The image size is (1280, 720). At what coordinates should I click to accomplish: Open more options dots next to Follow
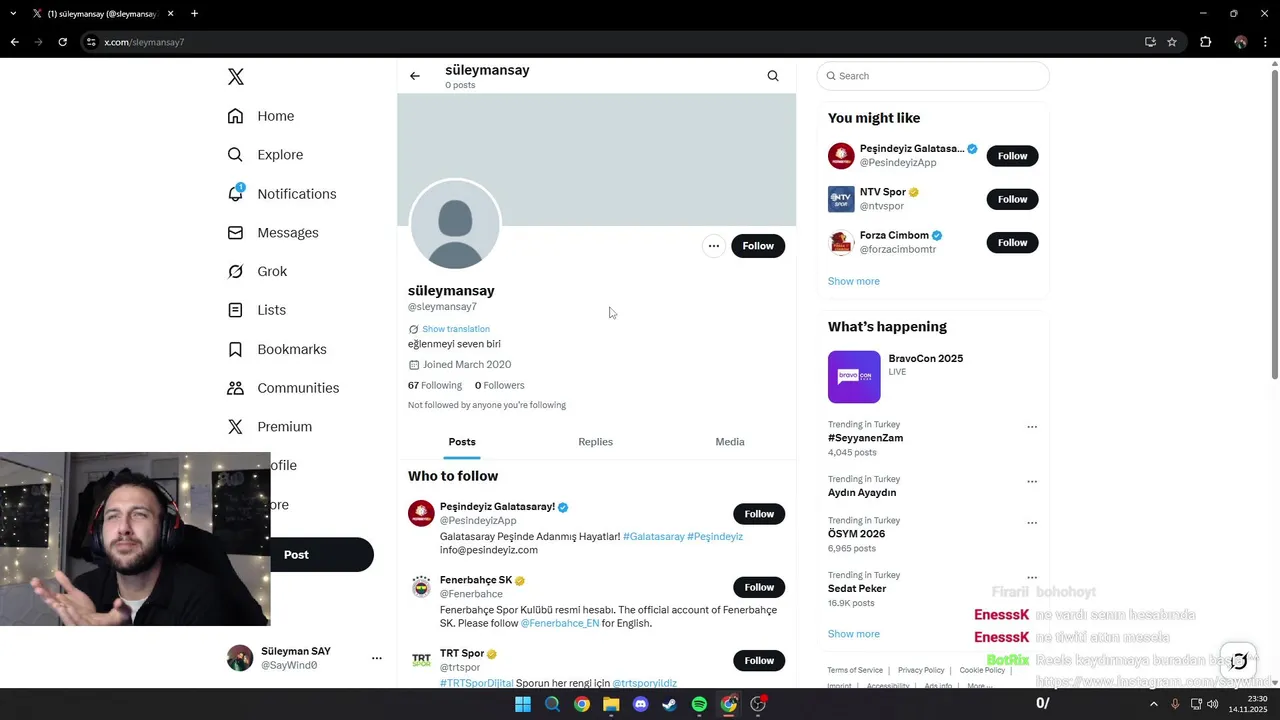(713, 246)
